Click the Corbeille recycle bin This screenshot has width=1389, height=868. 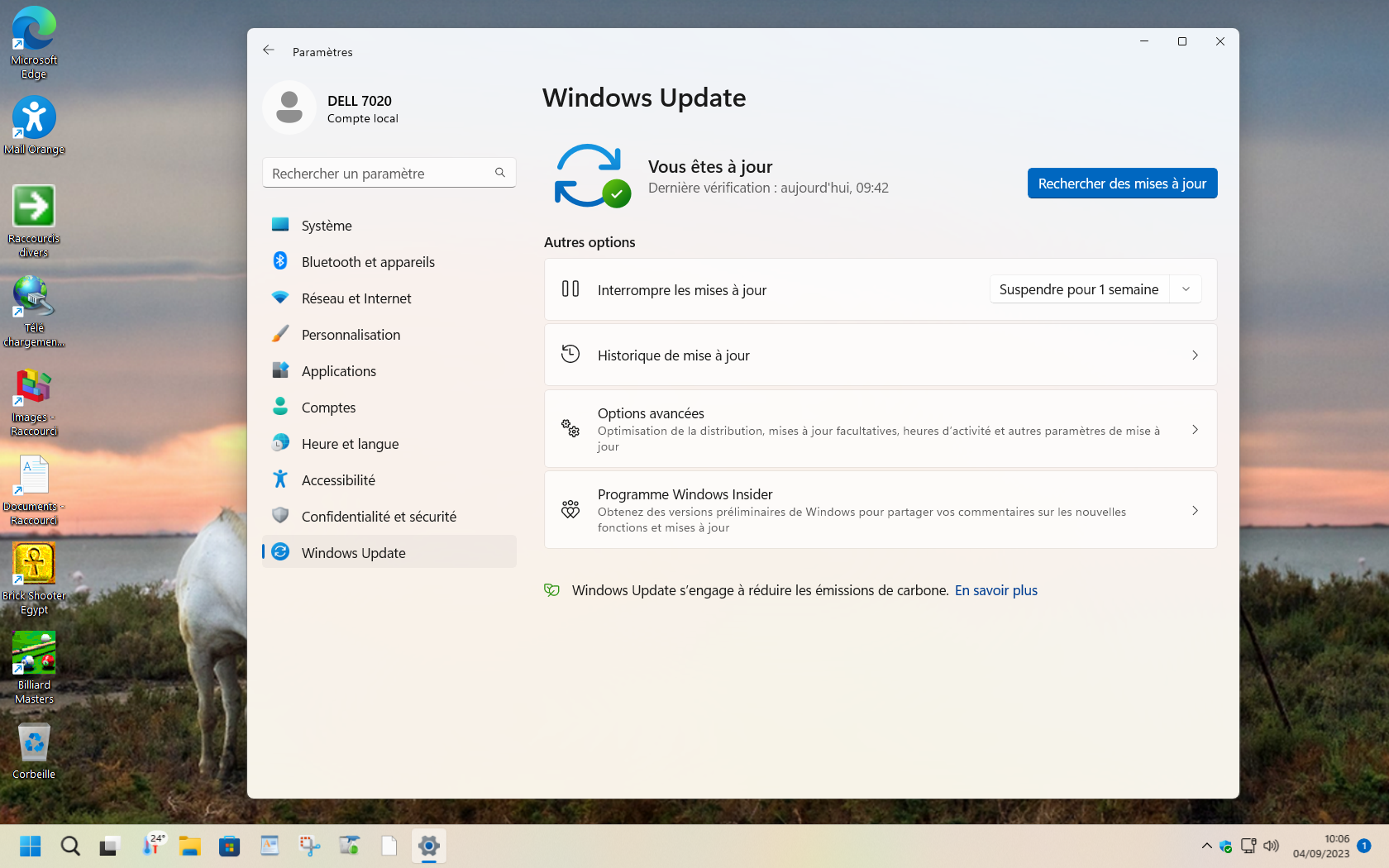pos(34,751)
